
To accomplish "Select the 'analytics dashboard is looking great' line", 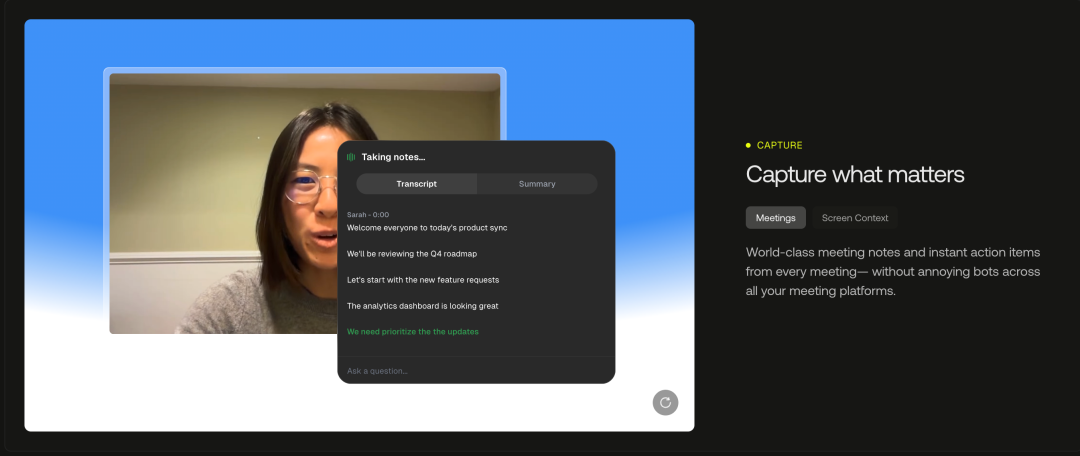I will tap(422, 306).
